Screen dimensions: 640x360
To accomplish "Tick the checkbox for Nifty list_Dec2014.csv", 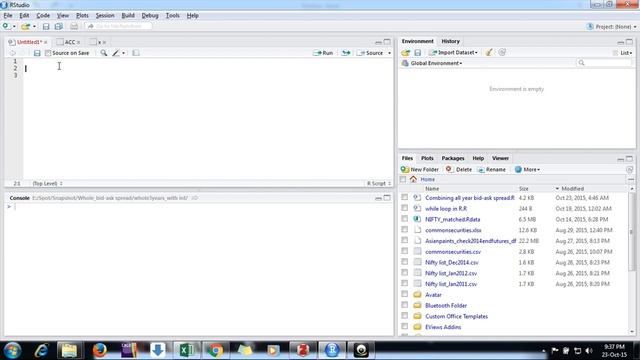I will coord(404,262).
